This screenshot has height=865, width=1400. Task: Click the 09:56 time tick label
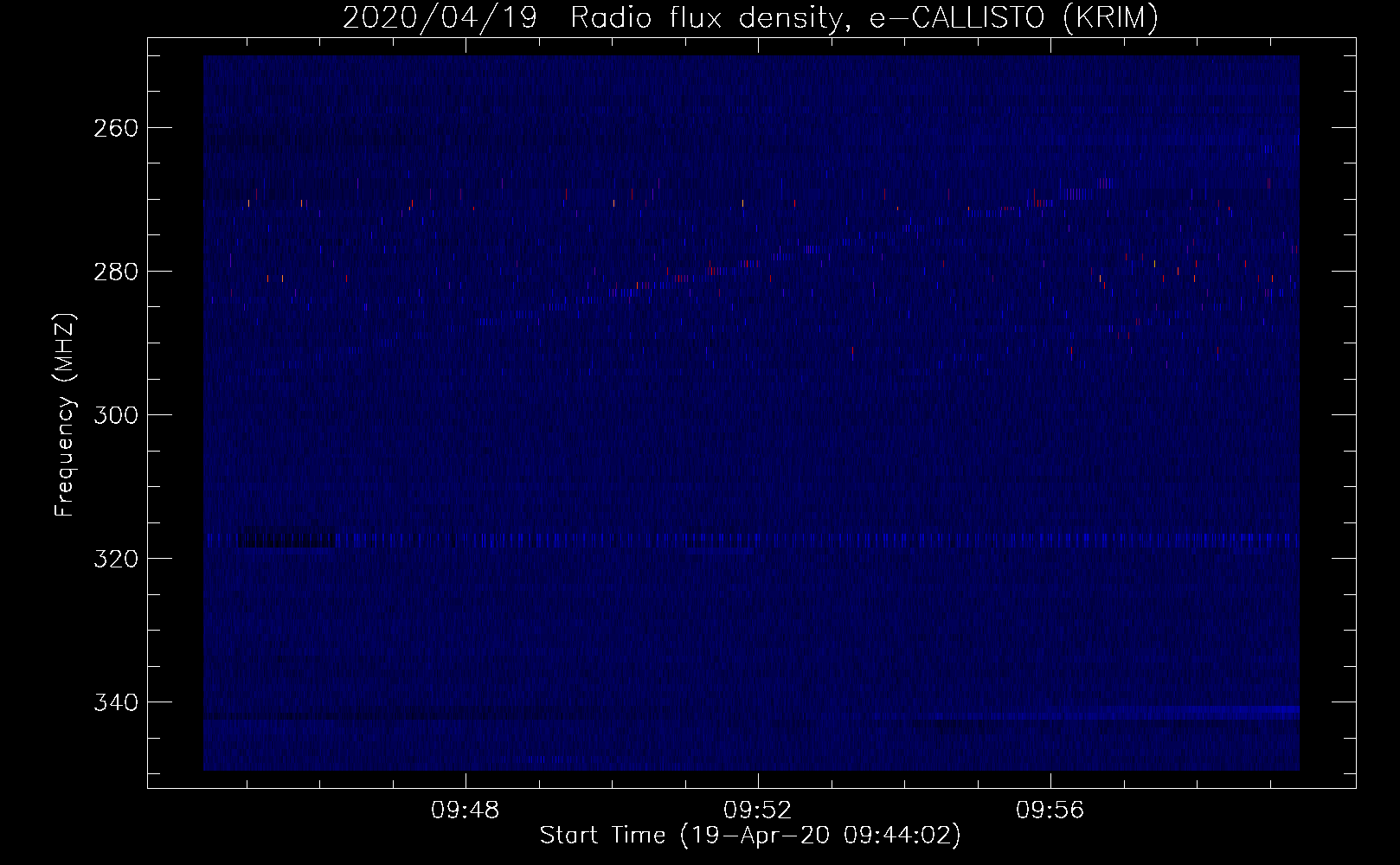click(1050, 811)
